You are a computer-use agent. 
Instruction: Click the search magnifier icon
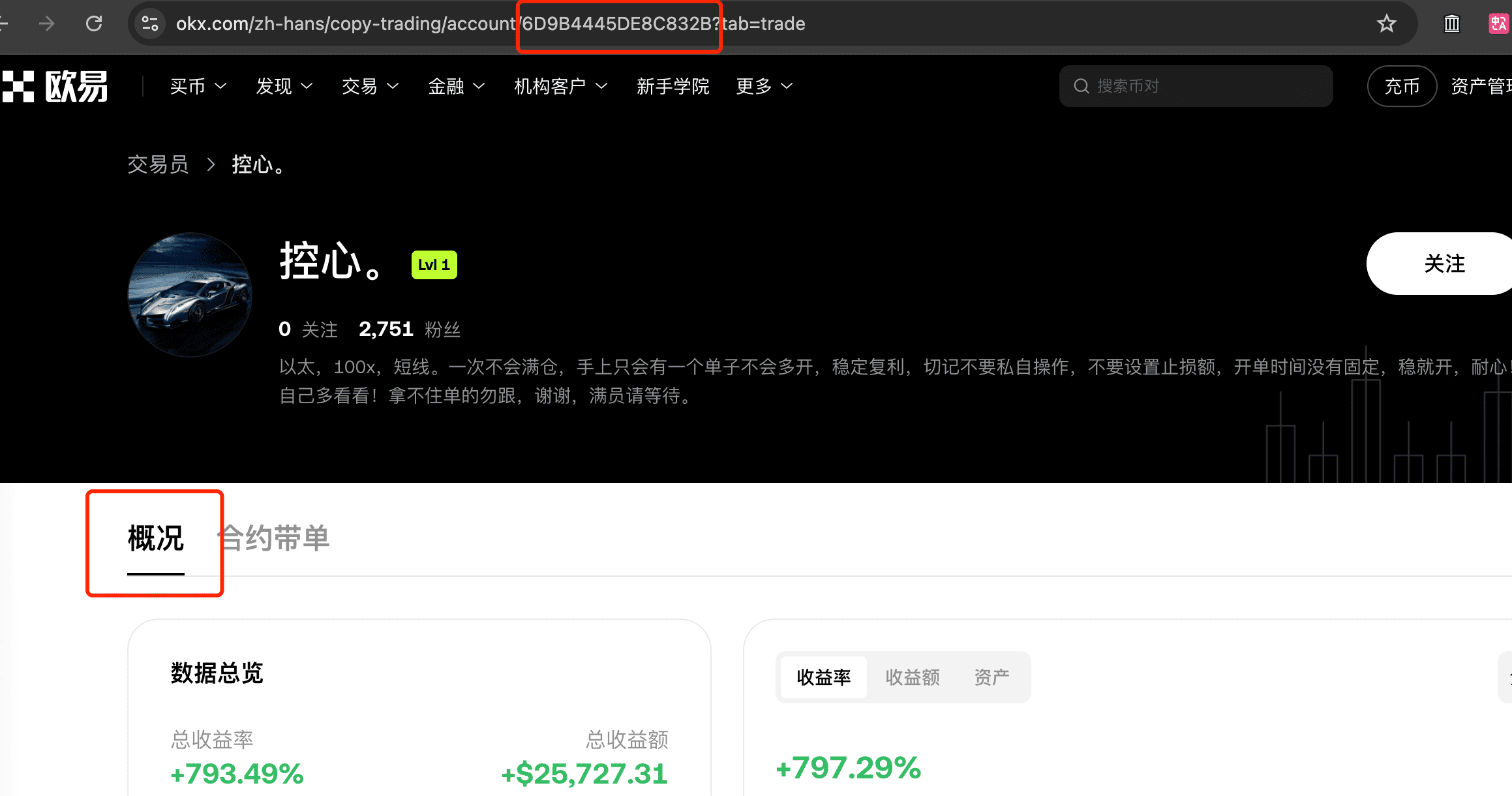[1081, 86]
